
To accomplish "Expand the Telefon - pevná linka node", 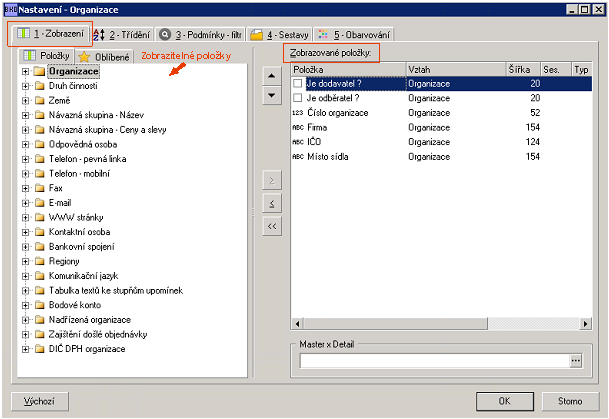I will pyautogui.click(x=25, y=159).
